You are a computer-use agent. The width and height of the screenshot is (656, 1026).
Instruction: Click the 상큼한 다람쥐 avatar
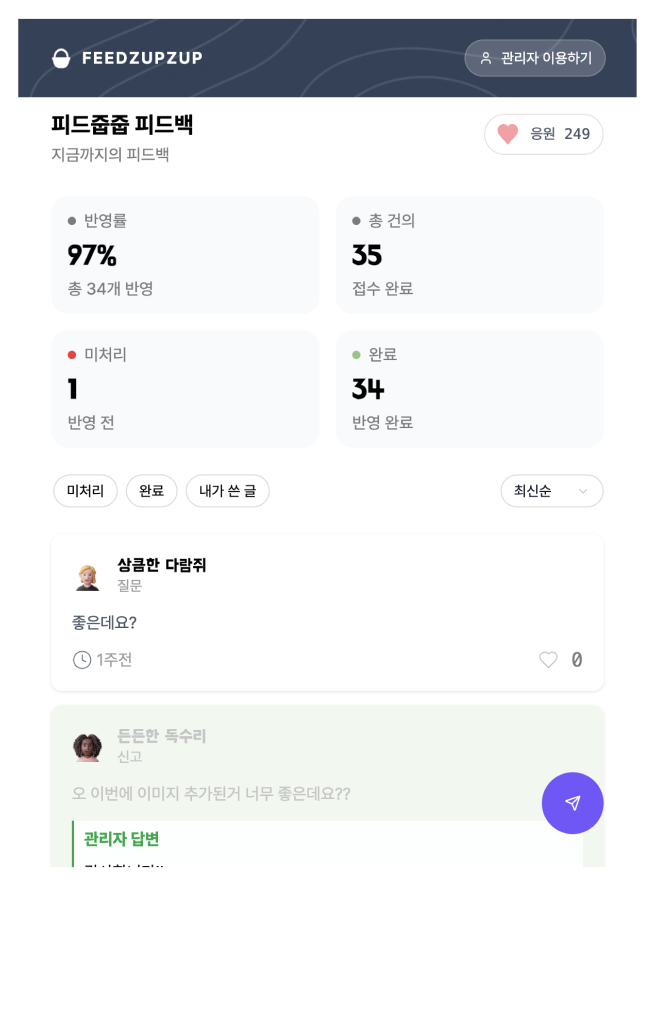(88, 576)
